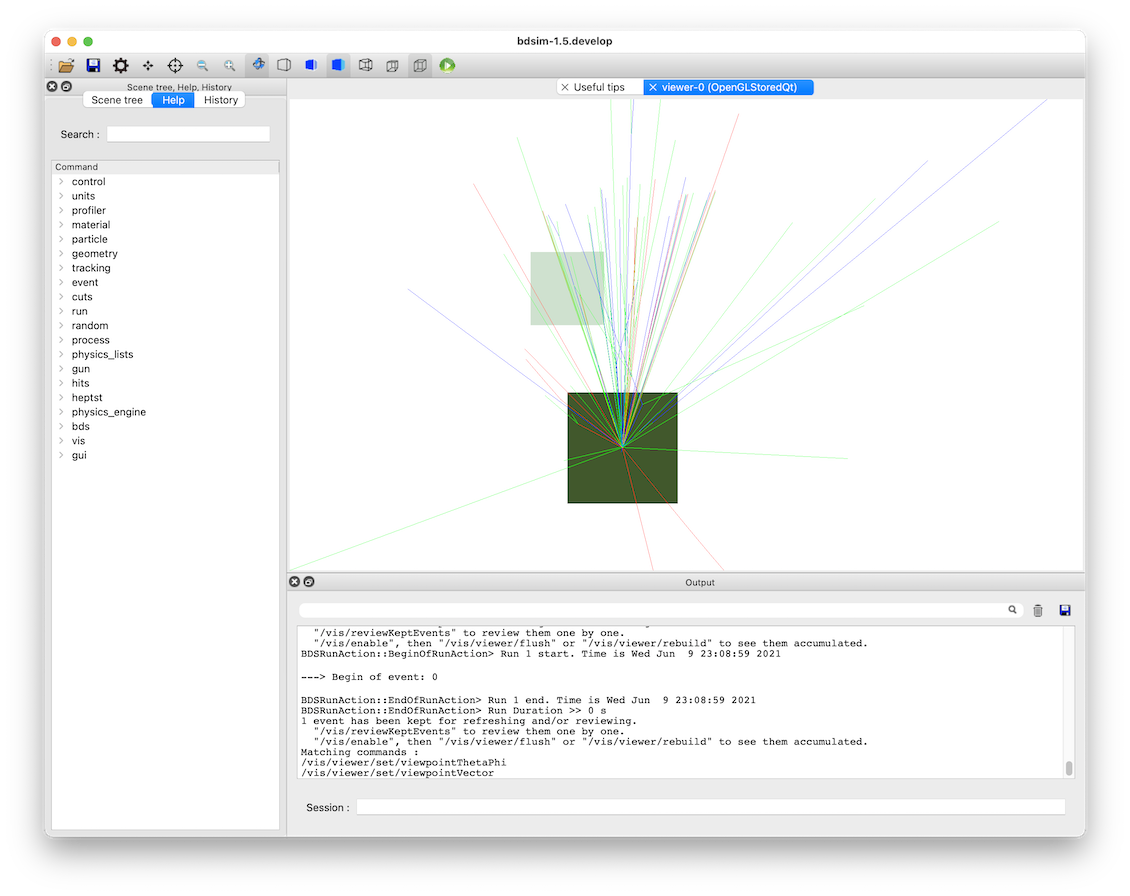Expand the tracking command group

point(61,268)
